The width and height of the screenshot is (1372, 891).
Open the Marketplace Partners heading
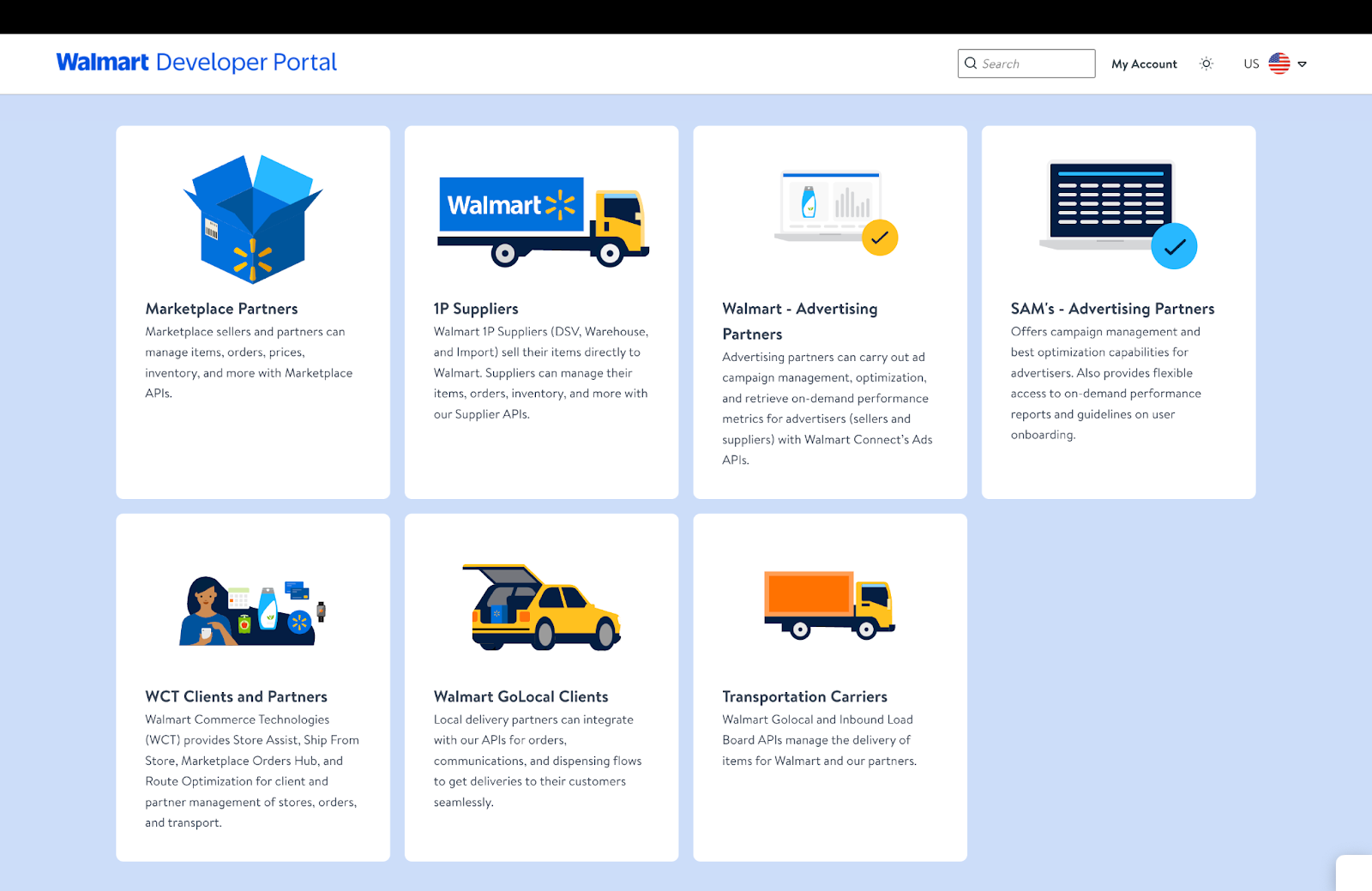point(221,309)
